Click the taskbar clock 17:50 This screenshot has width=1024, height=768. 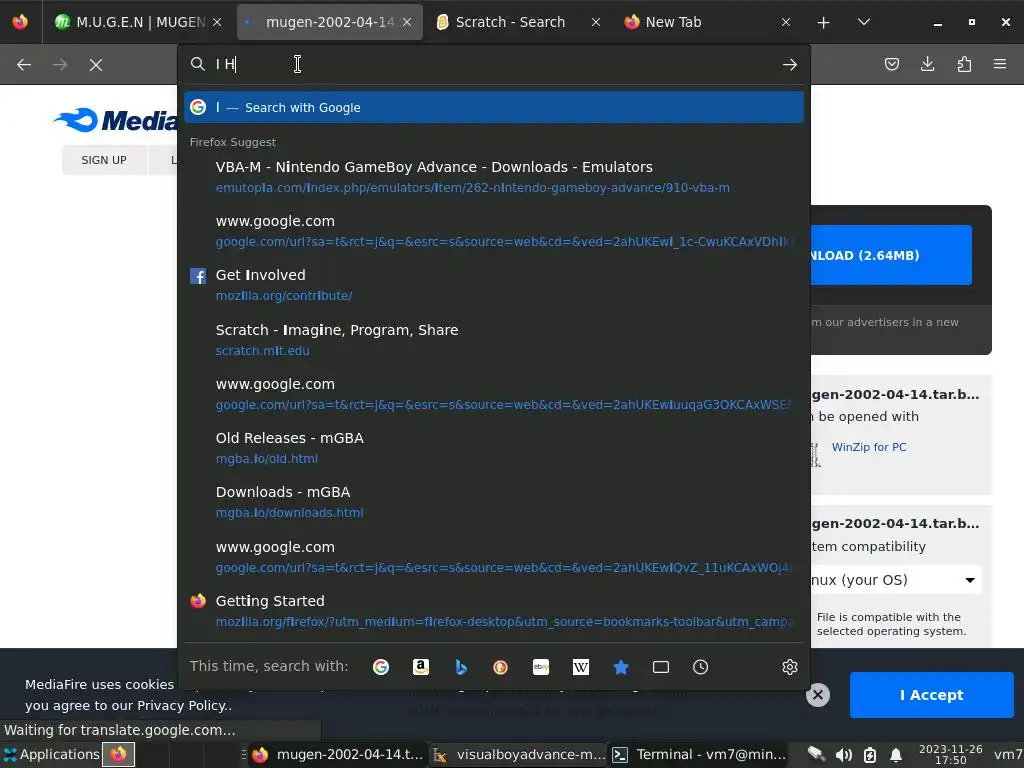pos(950,754)
